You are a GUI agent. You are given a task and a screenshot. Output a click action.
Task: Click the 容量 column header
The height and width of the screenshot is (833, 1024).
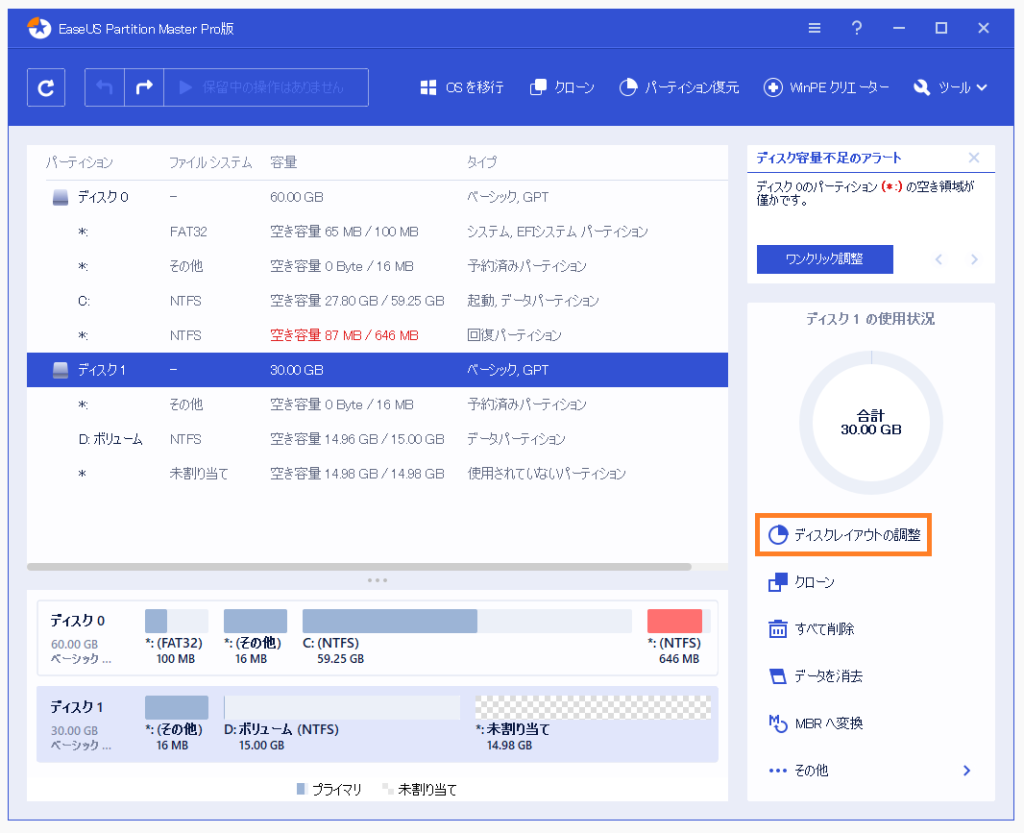[x=283, y=163]
